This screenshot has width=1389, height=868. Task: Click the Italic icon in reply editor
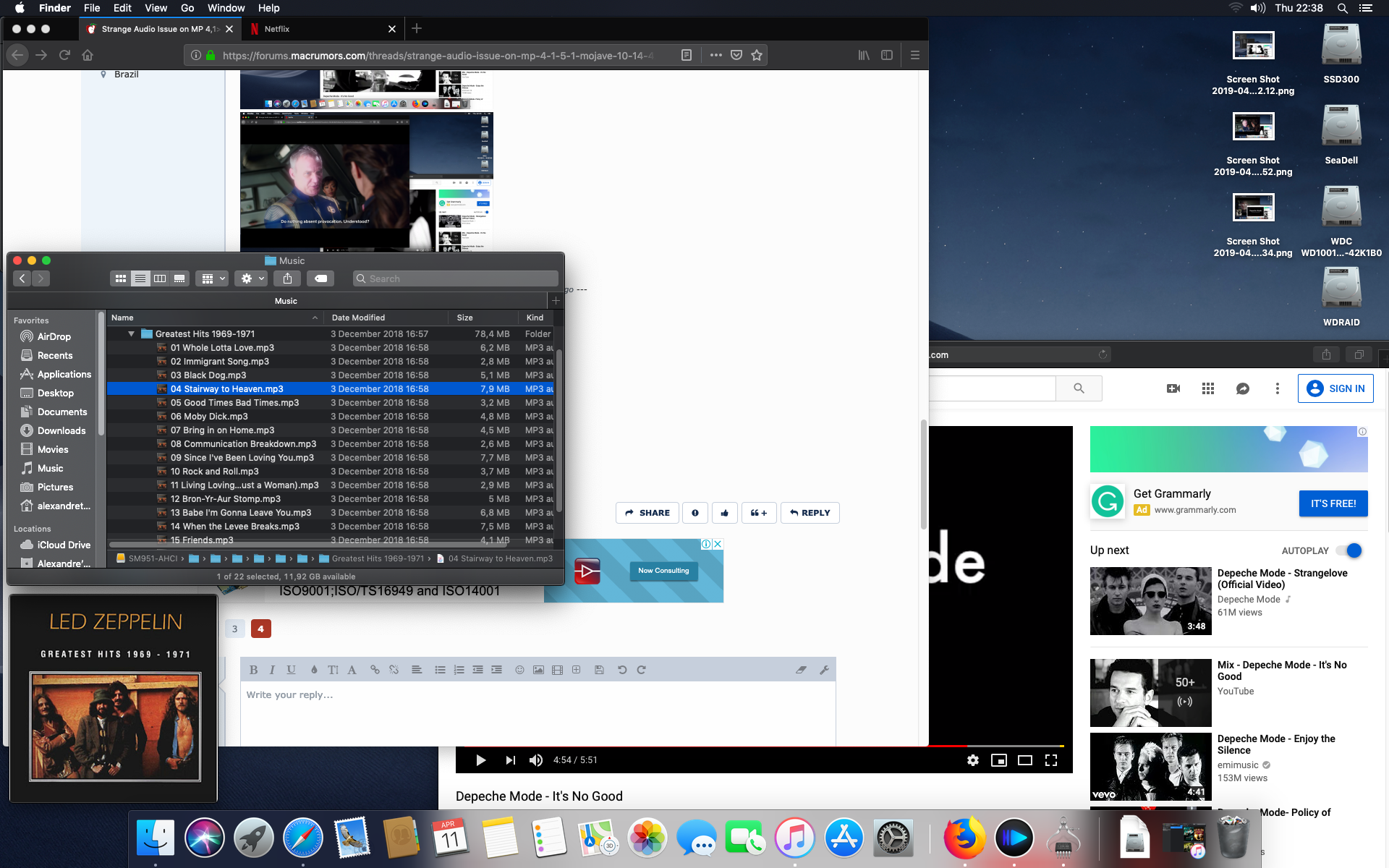pos(272,670)
